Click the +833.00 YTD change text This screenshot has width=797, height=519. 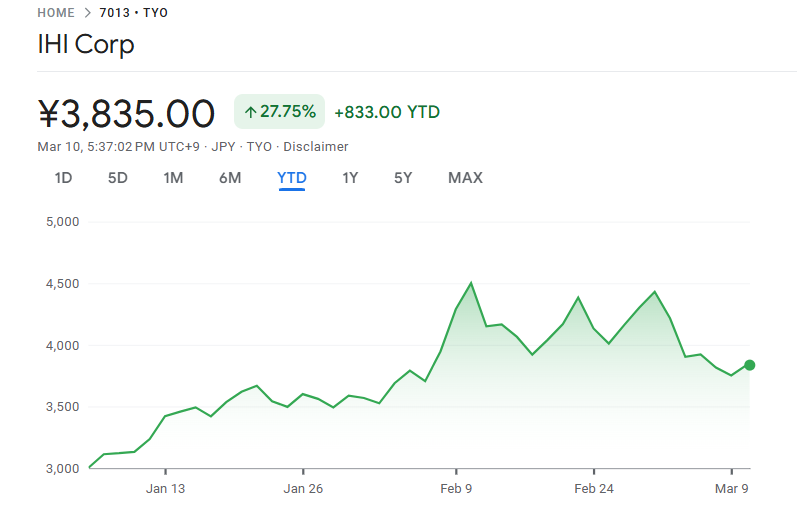coord(387,112)
